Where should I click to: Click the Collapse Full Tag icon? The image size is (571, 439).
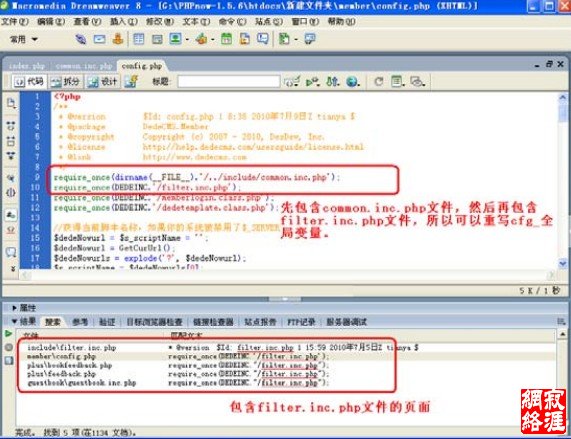click(x=11, y=126)
